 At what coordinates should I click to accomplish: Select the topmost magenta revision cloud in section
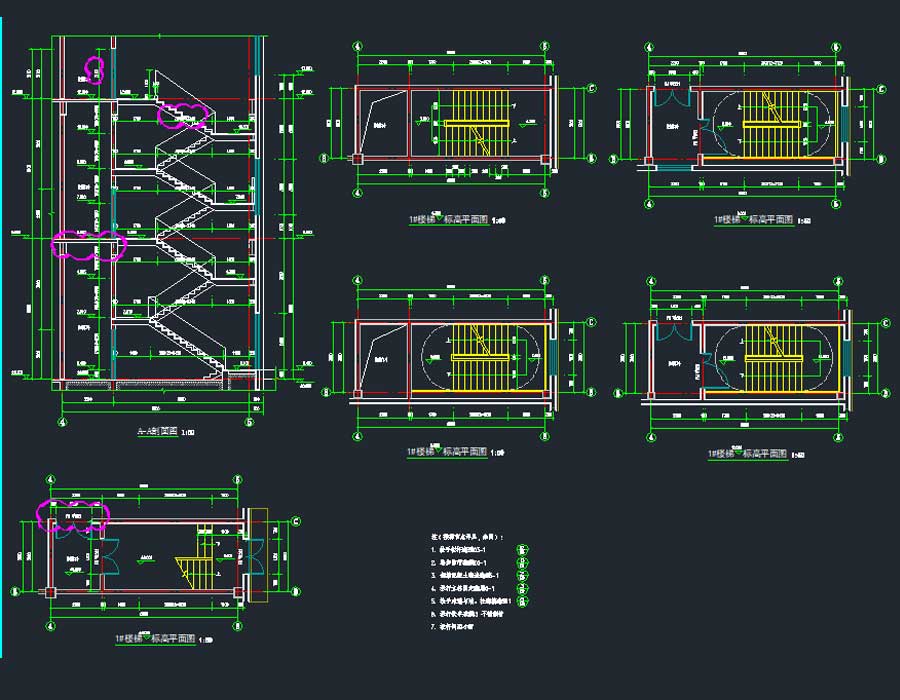click(95, 68)
